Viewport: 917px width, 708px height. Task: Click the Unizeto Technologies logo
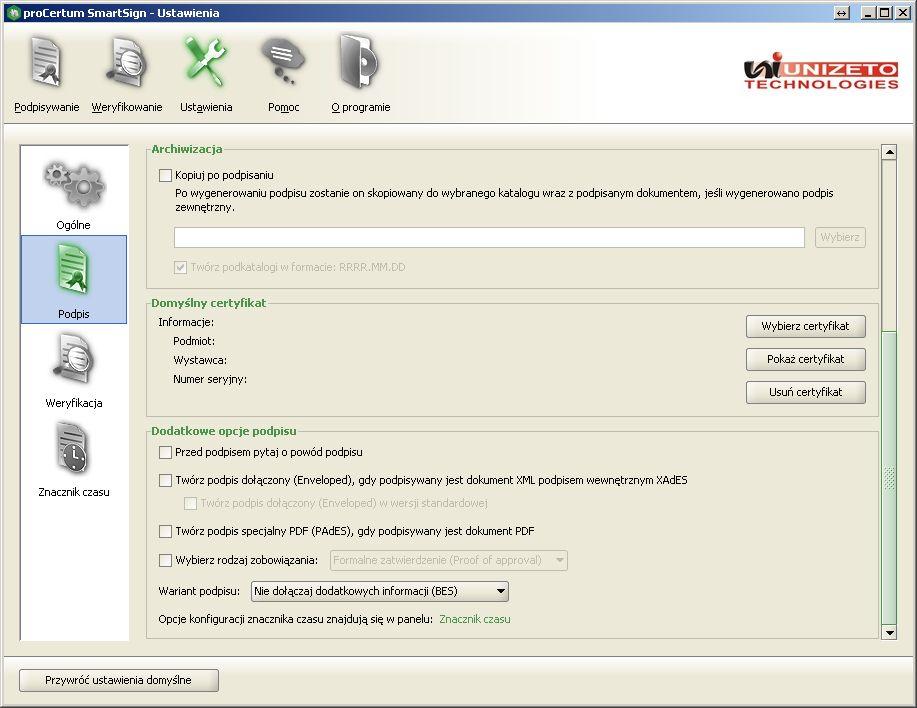coord(821,71)
